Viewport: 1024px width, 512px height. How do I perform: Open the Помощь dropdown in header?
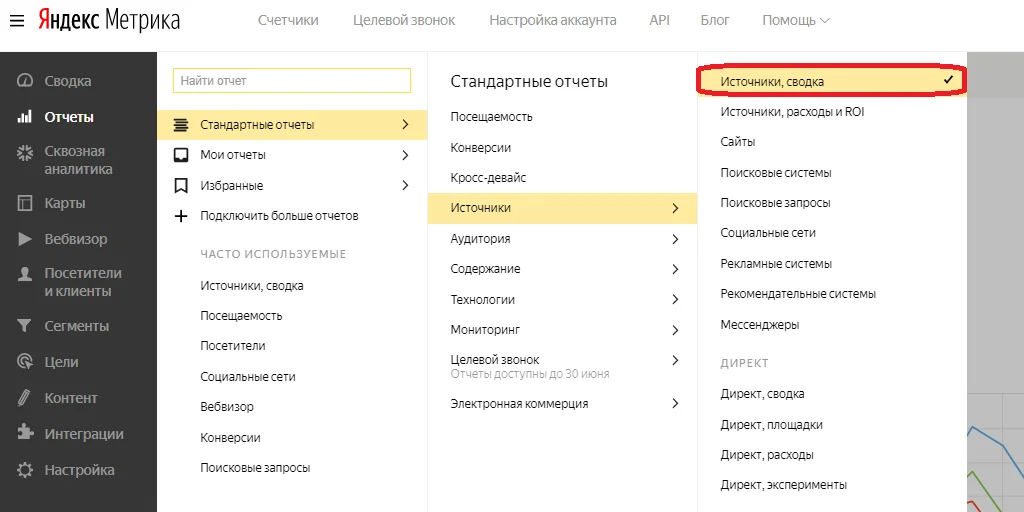pyautogui.click(x=795, y=20)
